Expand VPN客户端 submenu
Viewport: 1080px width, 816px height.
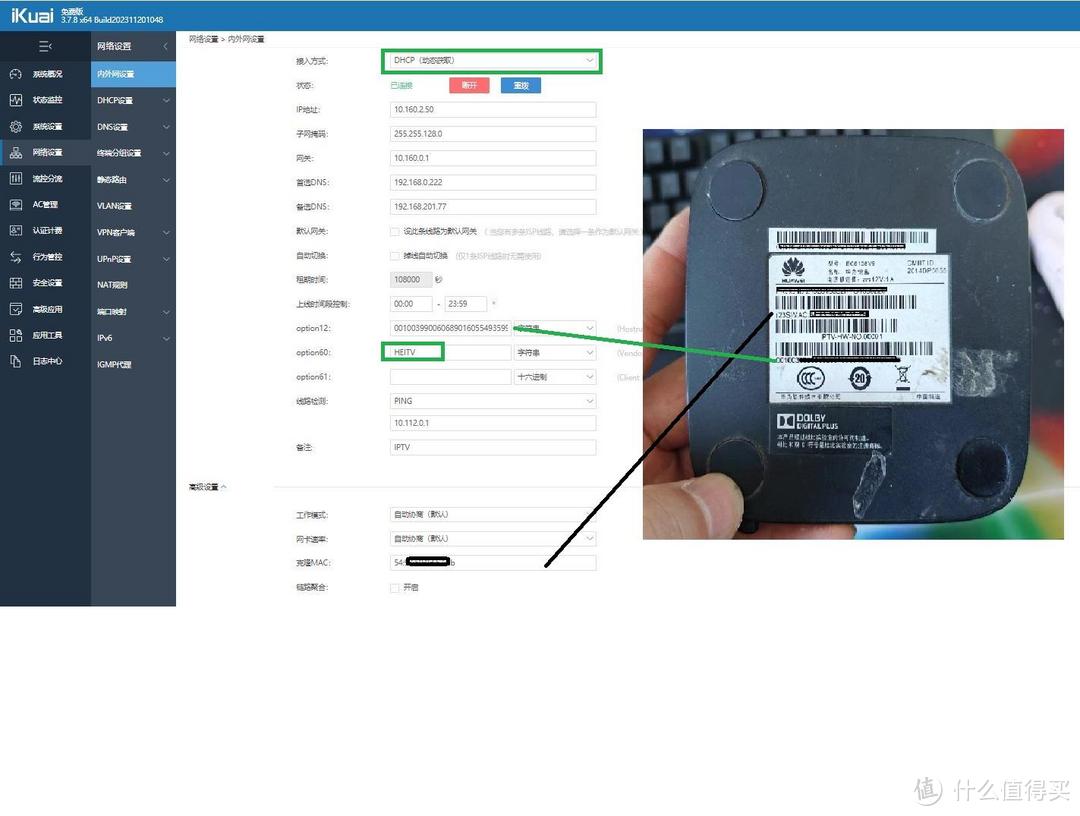[166, 233]
